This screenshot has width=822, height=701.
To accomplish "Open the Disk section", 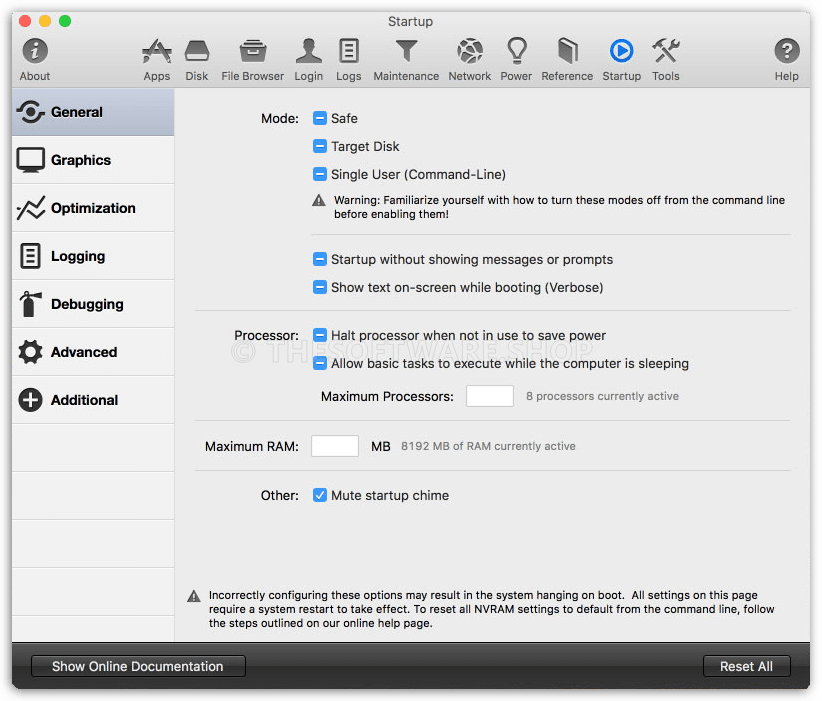I will [x=196, y=58].
